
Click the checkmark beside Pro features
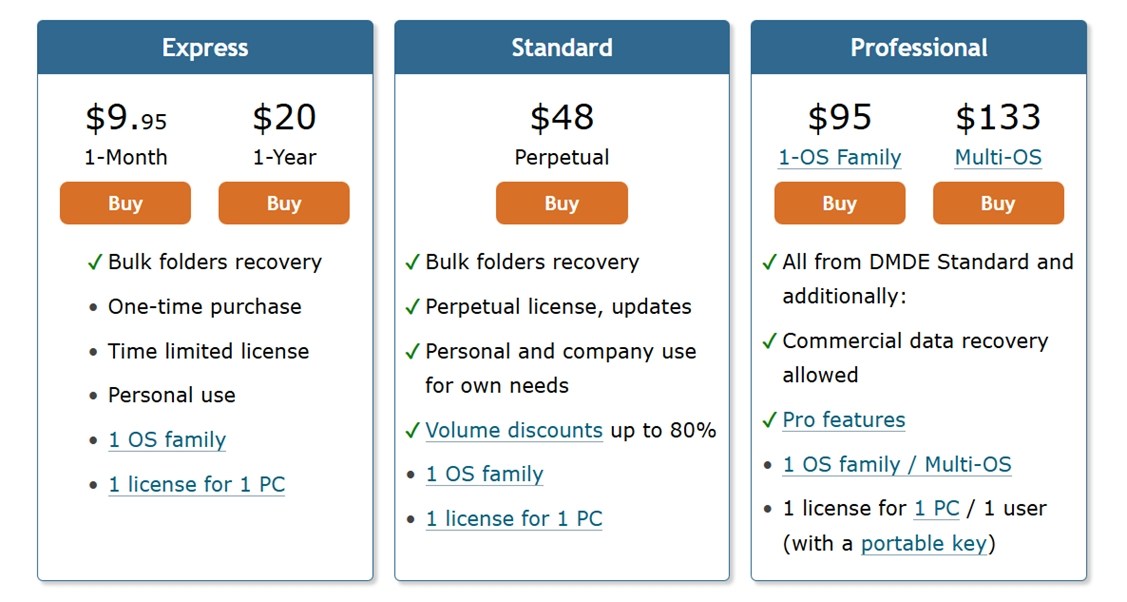coord(769,420)
